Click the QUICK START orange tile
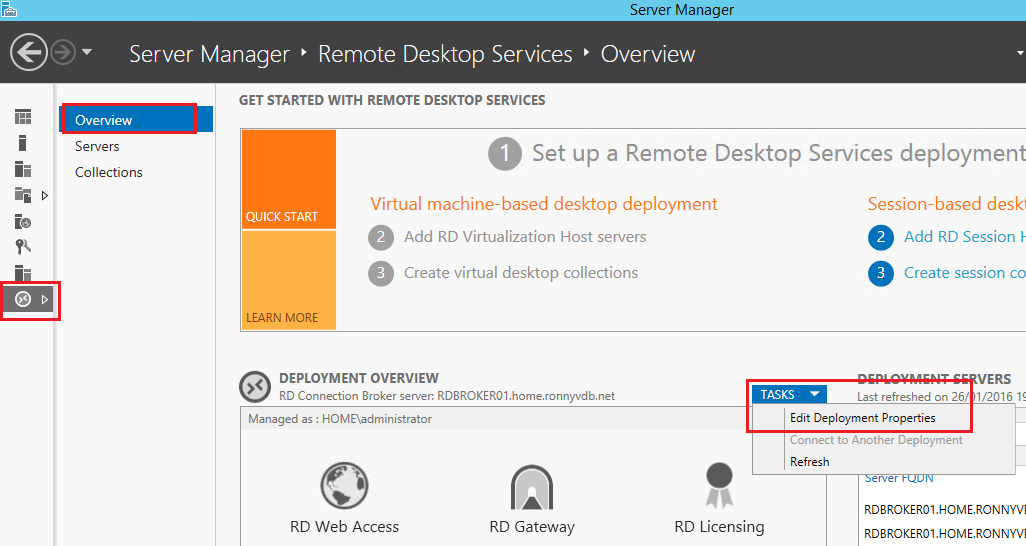 click(x=288, y=180)
